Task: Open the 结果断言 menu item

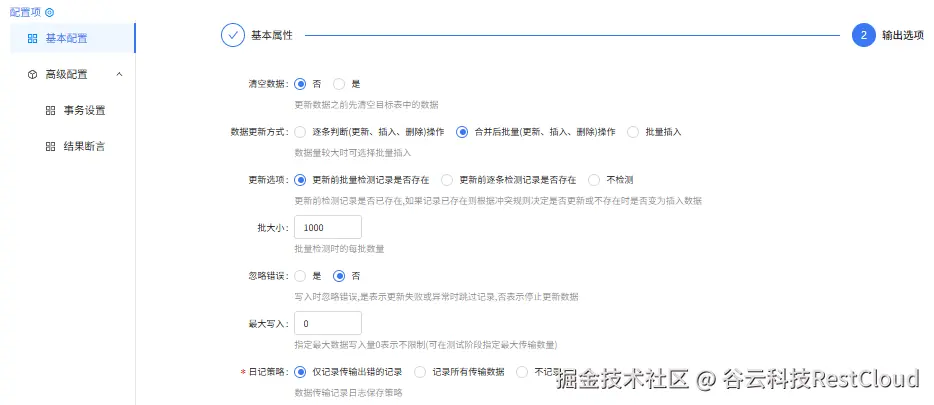Action: point(73,147)
